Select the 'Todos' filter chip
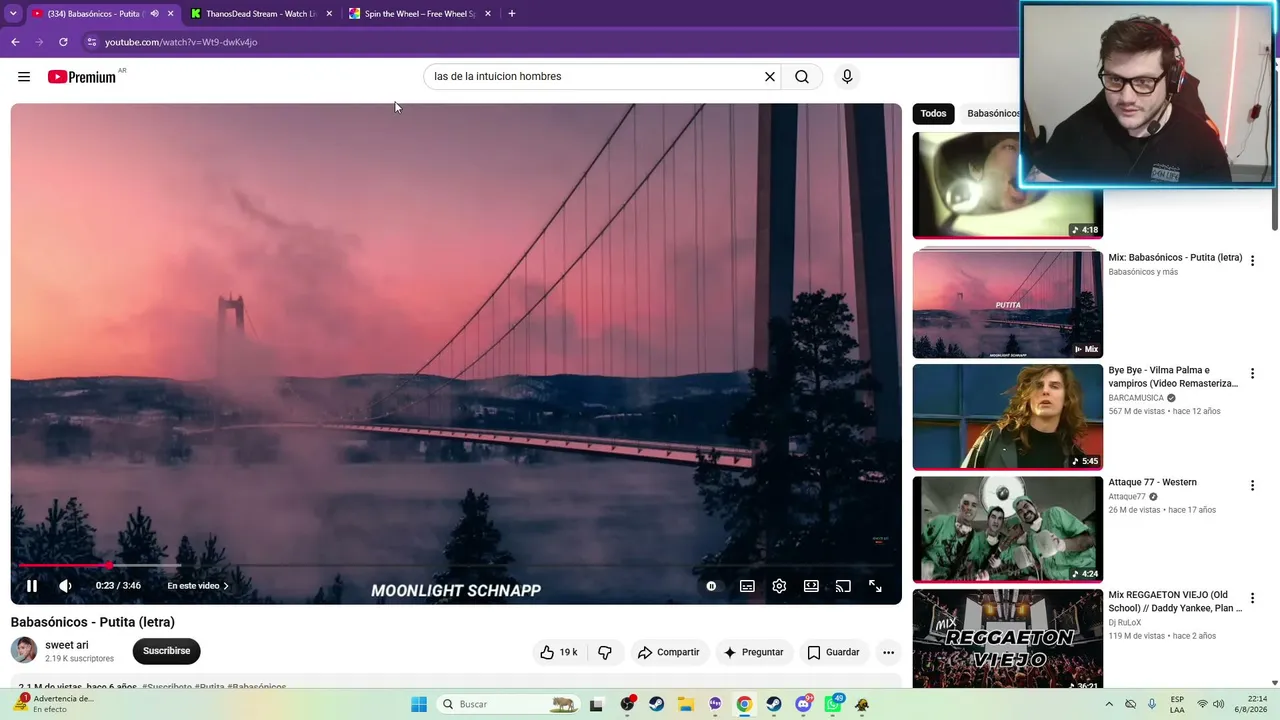Screen dimensions: 1280x720 click(933, 114)
